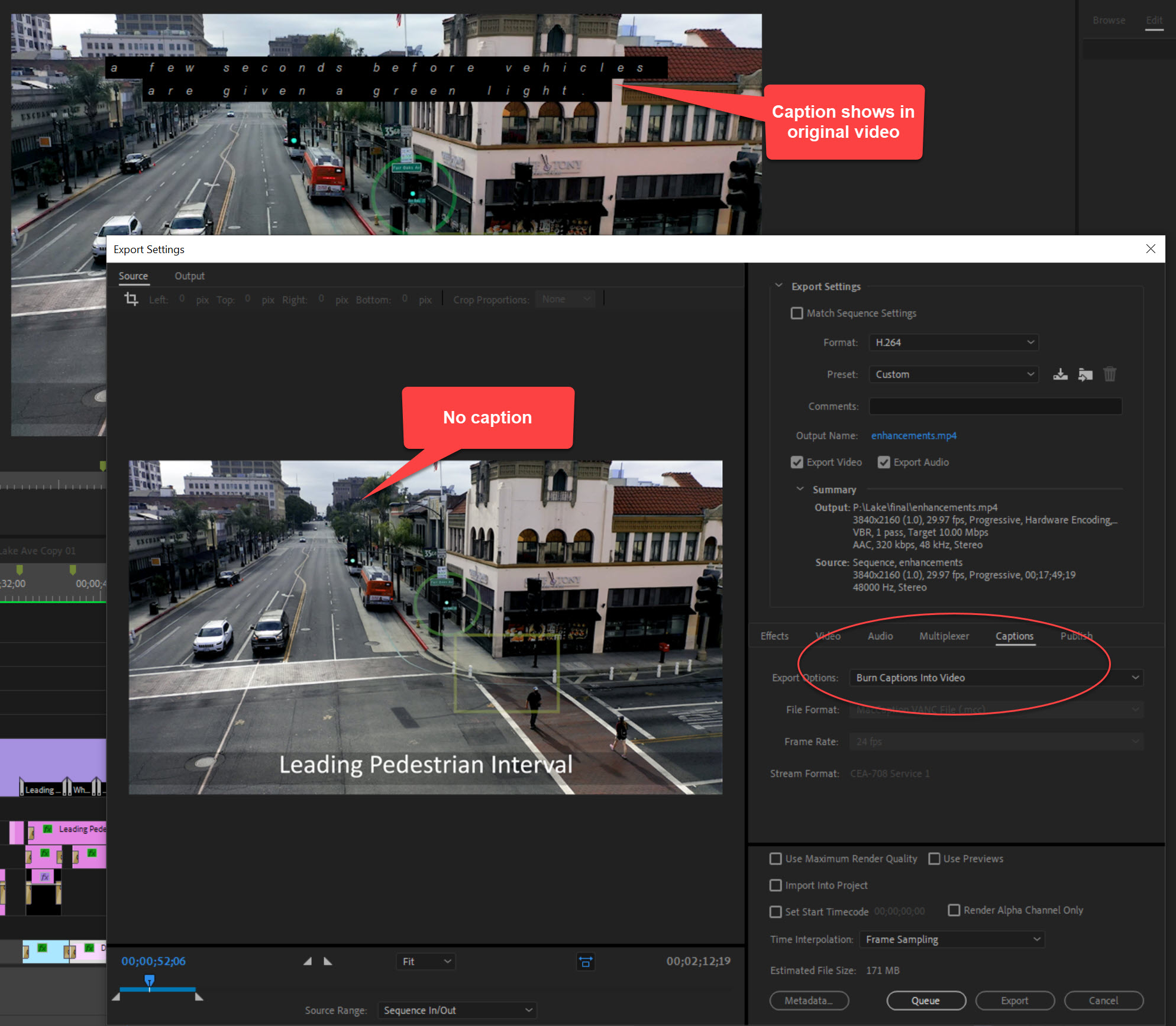This screenshot has height=1026, width=1176.
Task: Open the Format dropdown showing H.264
Action: pyautogui.click(x=953, y=342)
